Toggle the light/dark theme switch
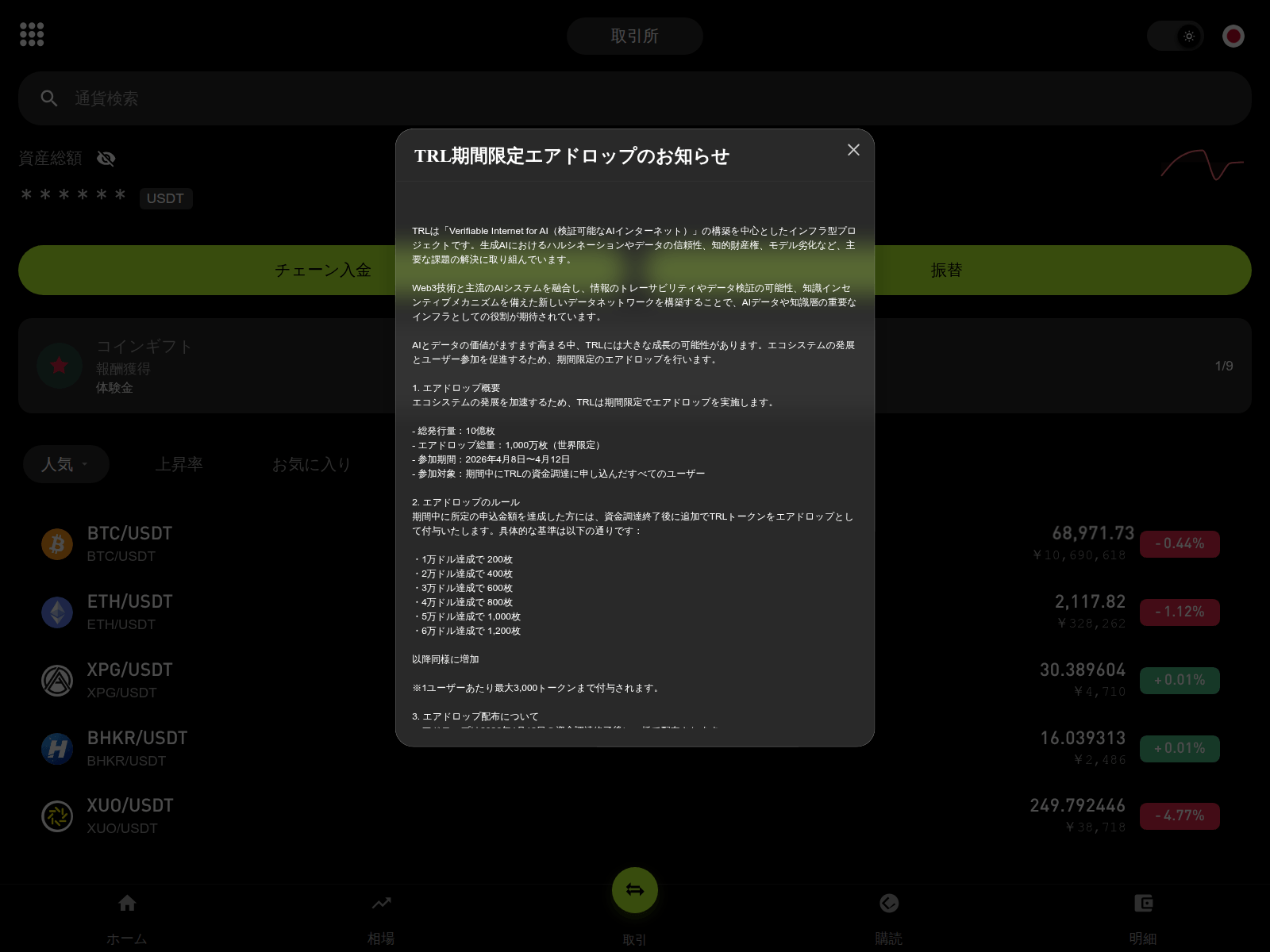Viewport: 1270px width, 952px height. pyautogui.click(x=1176, y=36)
